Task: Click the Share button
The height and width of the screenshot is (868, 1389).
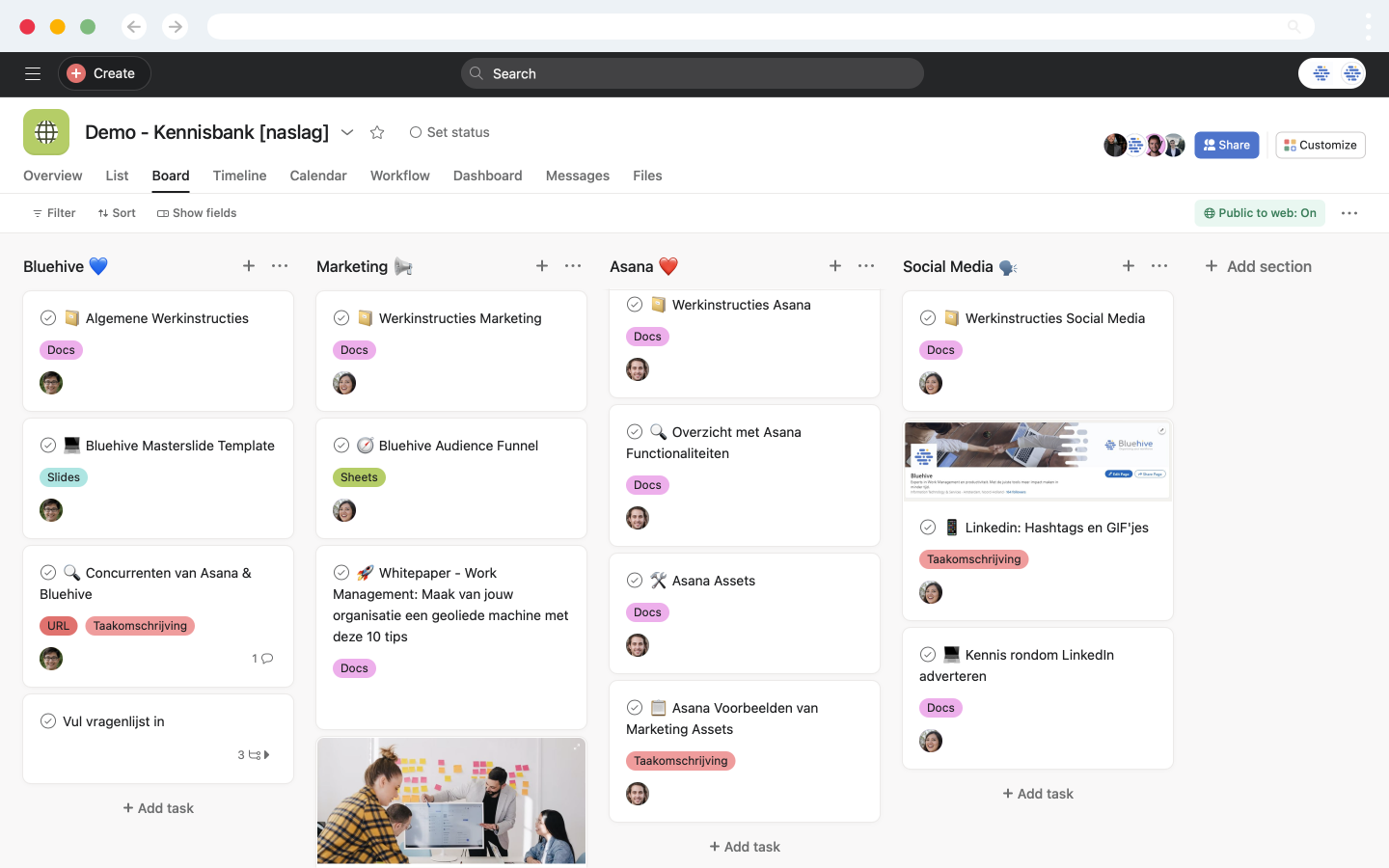Action: (x=1227, y=145)
